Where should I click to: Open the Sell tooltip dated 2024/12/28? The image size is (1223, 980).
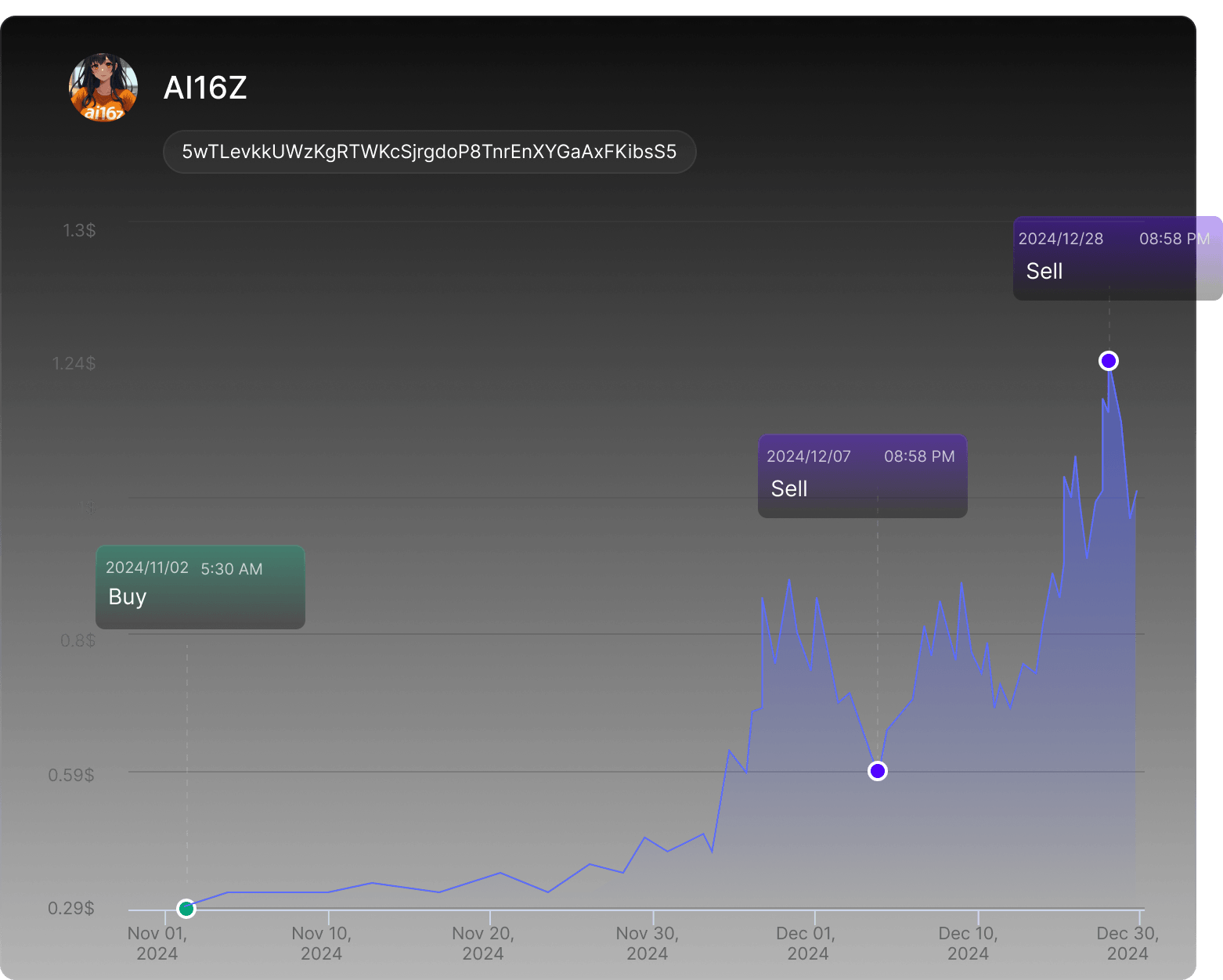point(1113,255)
